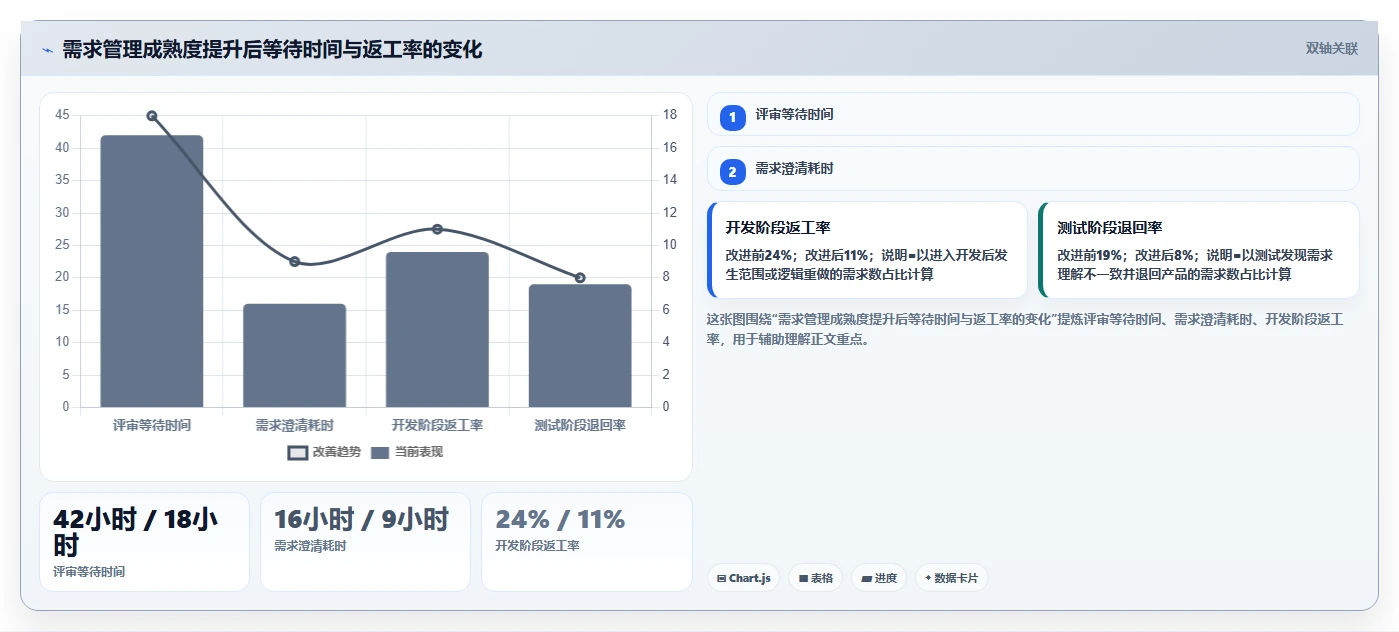The image size is (1399, 632).
Task: Click the left axis value 45
Action: click(63, 116)
